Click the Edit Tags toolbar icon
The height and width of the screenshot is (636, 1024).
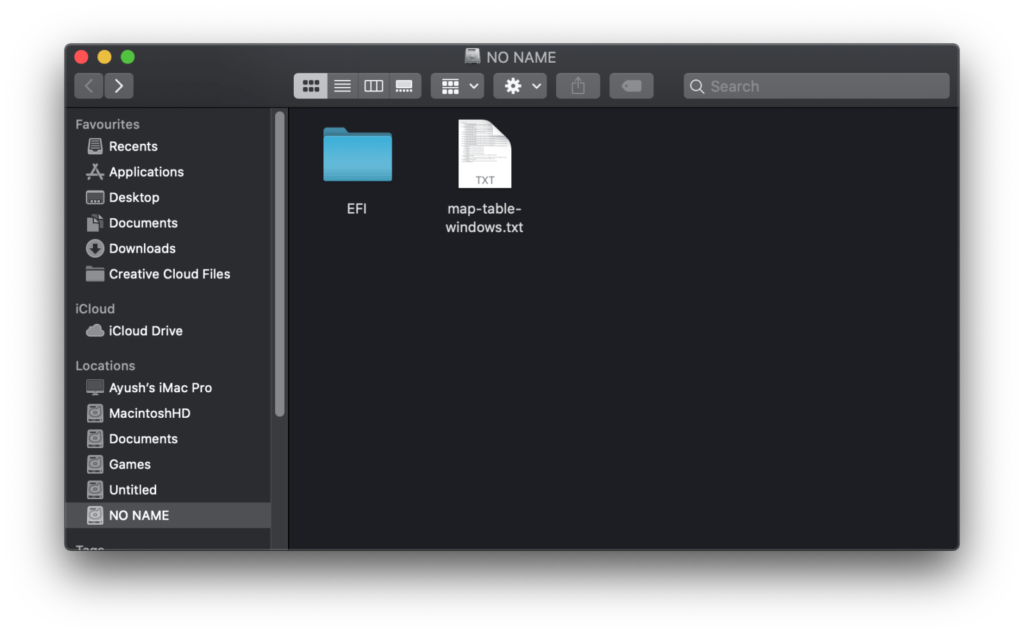click(631, 85)
